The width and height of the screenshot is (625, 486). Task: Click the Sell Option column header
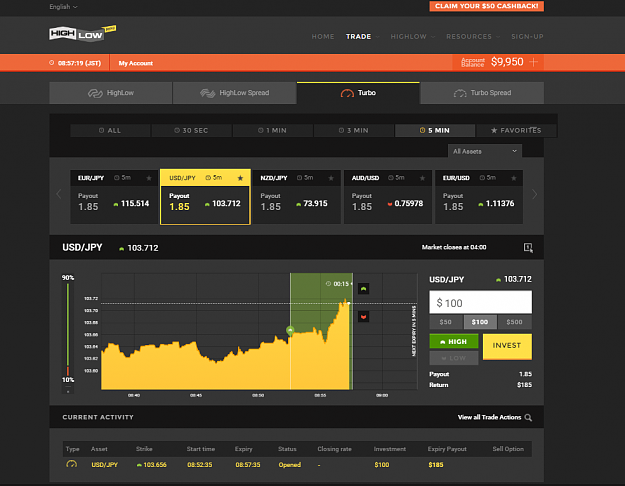(x=508, y=449)
